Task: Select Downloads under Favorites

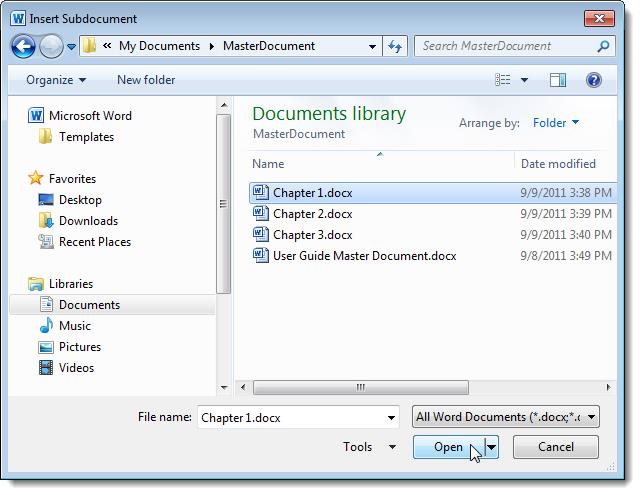Action: click(78, 220)
